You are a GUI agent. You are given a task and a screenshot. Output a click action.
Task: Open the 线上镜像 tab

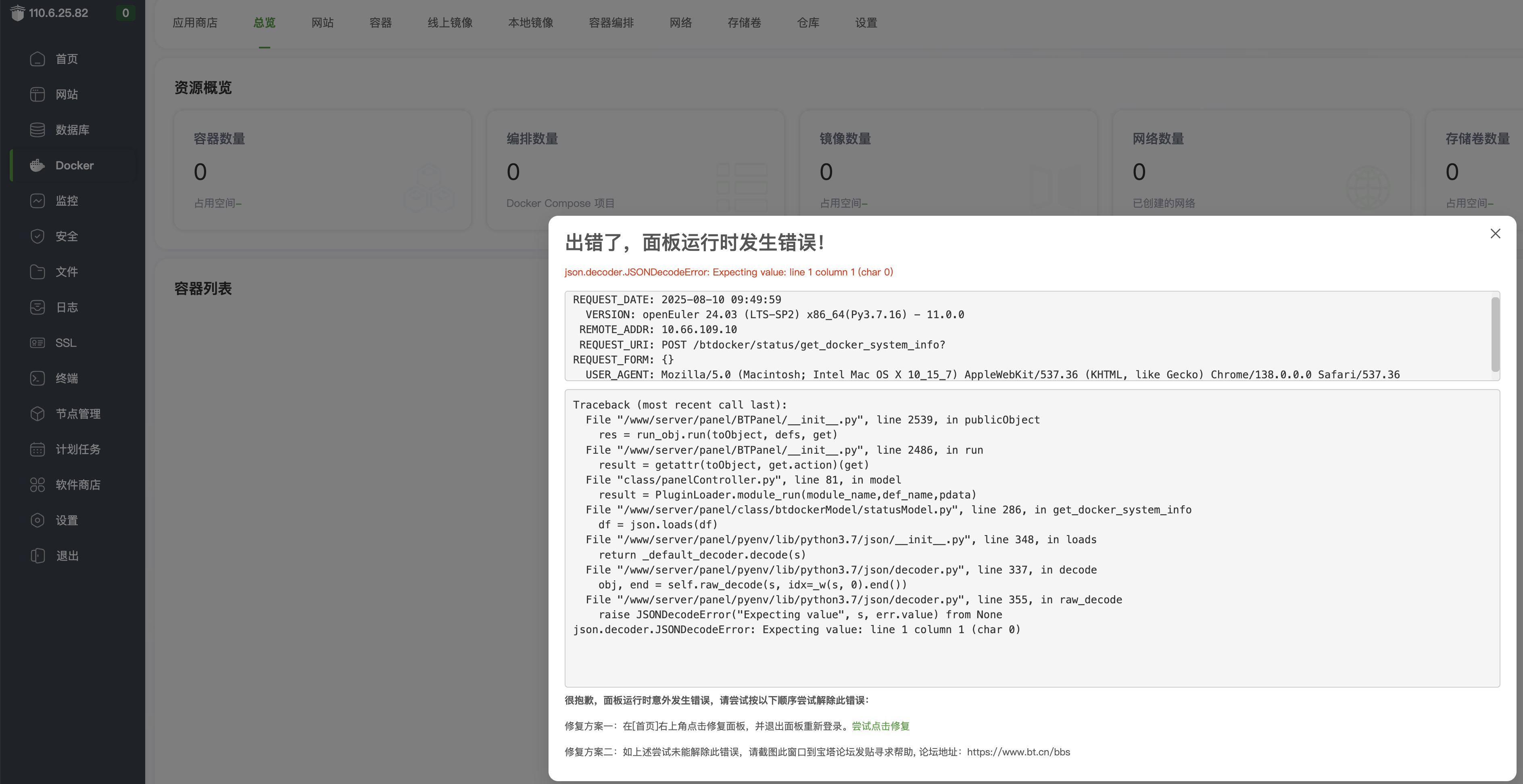(450, 23)
